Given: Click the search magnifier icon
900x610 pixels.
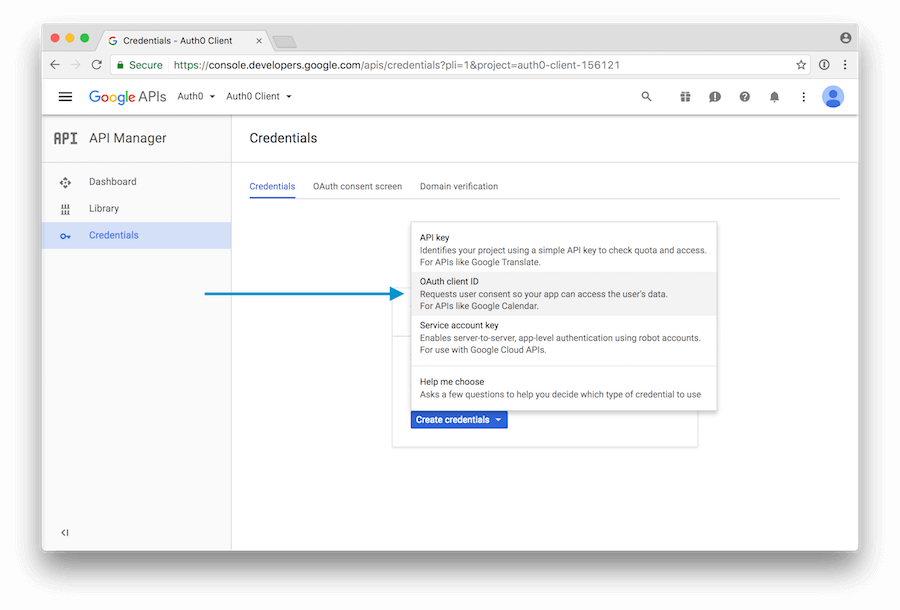Looking at the screenshot, I should coord(646,96).
